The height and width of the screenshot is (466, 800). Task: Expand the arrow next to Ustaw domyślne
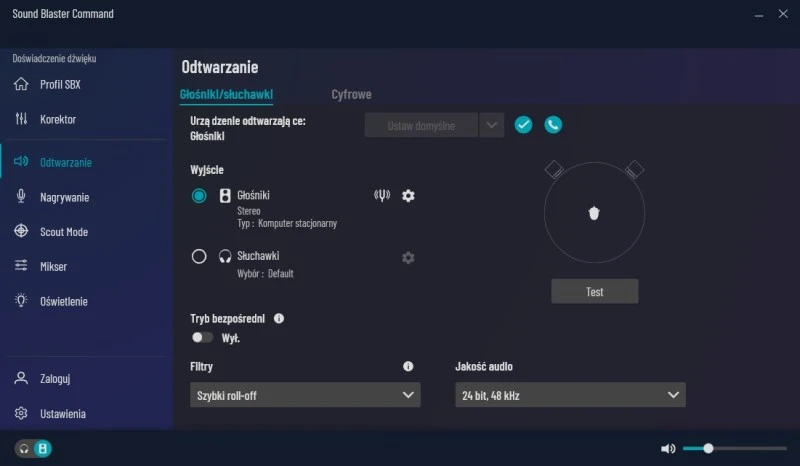[x=491, y=125]
